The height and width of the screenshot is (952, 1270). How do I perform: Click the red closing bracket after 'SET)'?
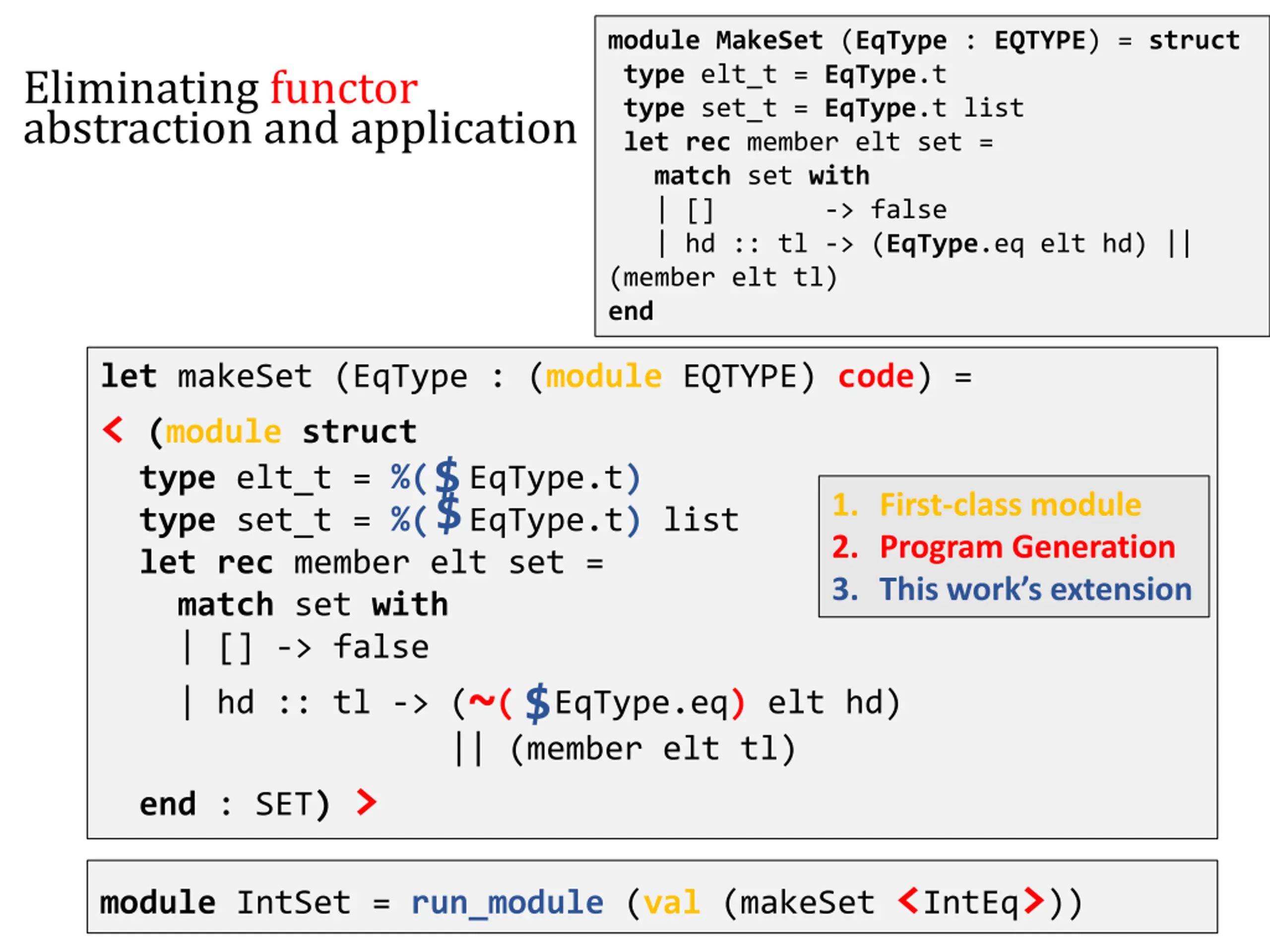366,802
